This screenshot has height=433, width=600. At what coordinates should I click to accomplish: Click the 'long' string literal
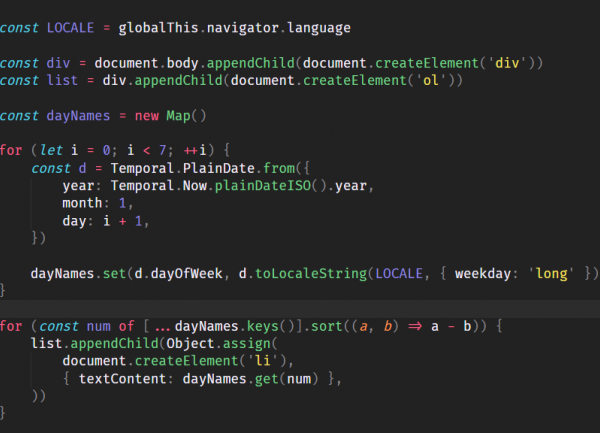click(551, 274)
